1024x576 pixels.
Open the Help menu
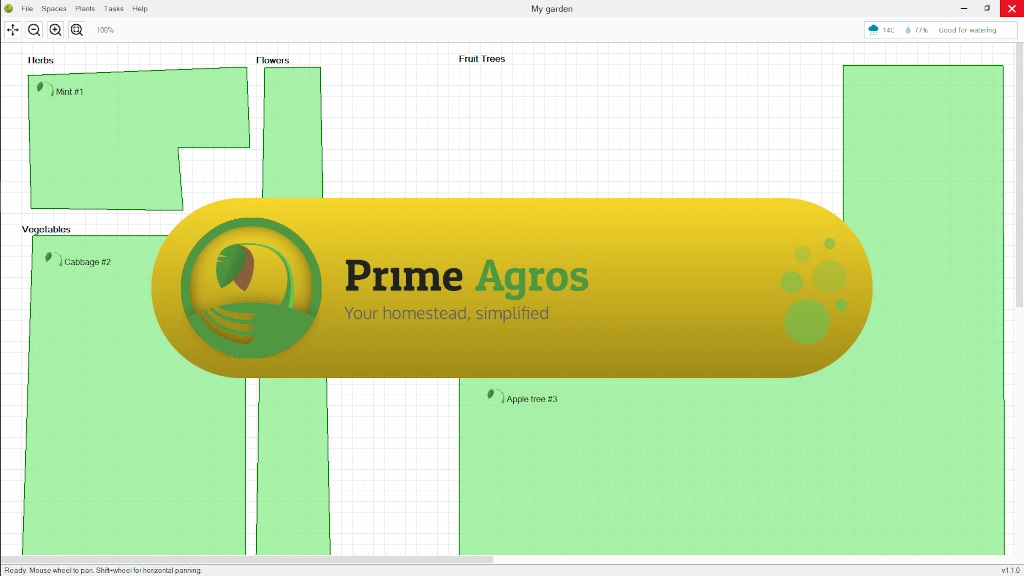pyautogui.click(x=140, y=8)
